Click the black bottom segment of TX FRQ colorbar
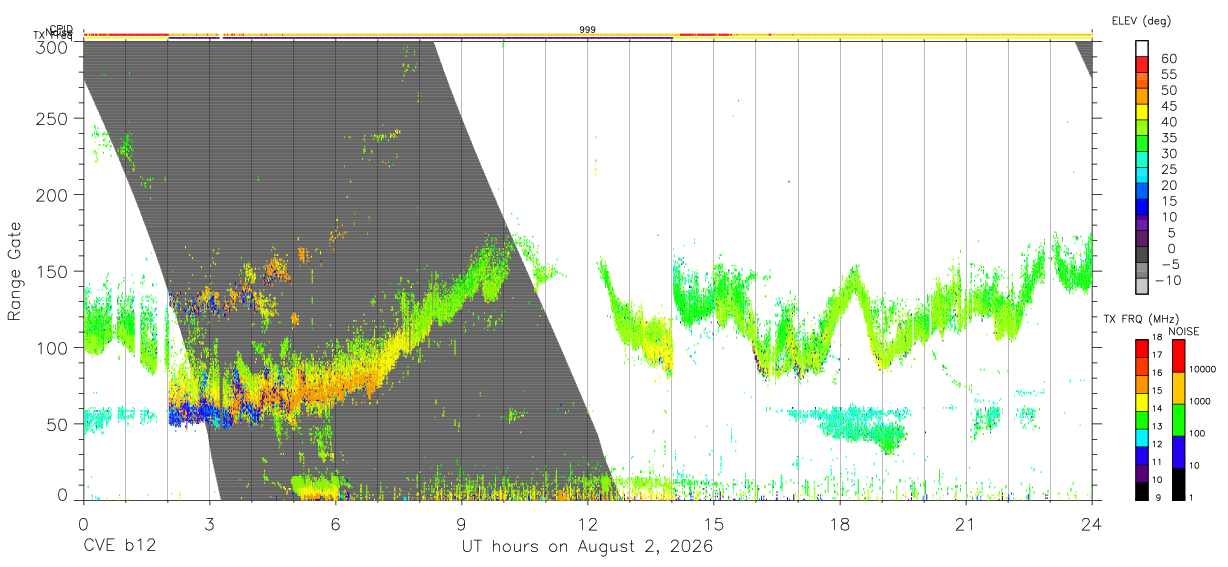This screenshot has height=567, width=1228. pyautogui.click(x=1142, y=490)
